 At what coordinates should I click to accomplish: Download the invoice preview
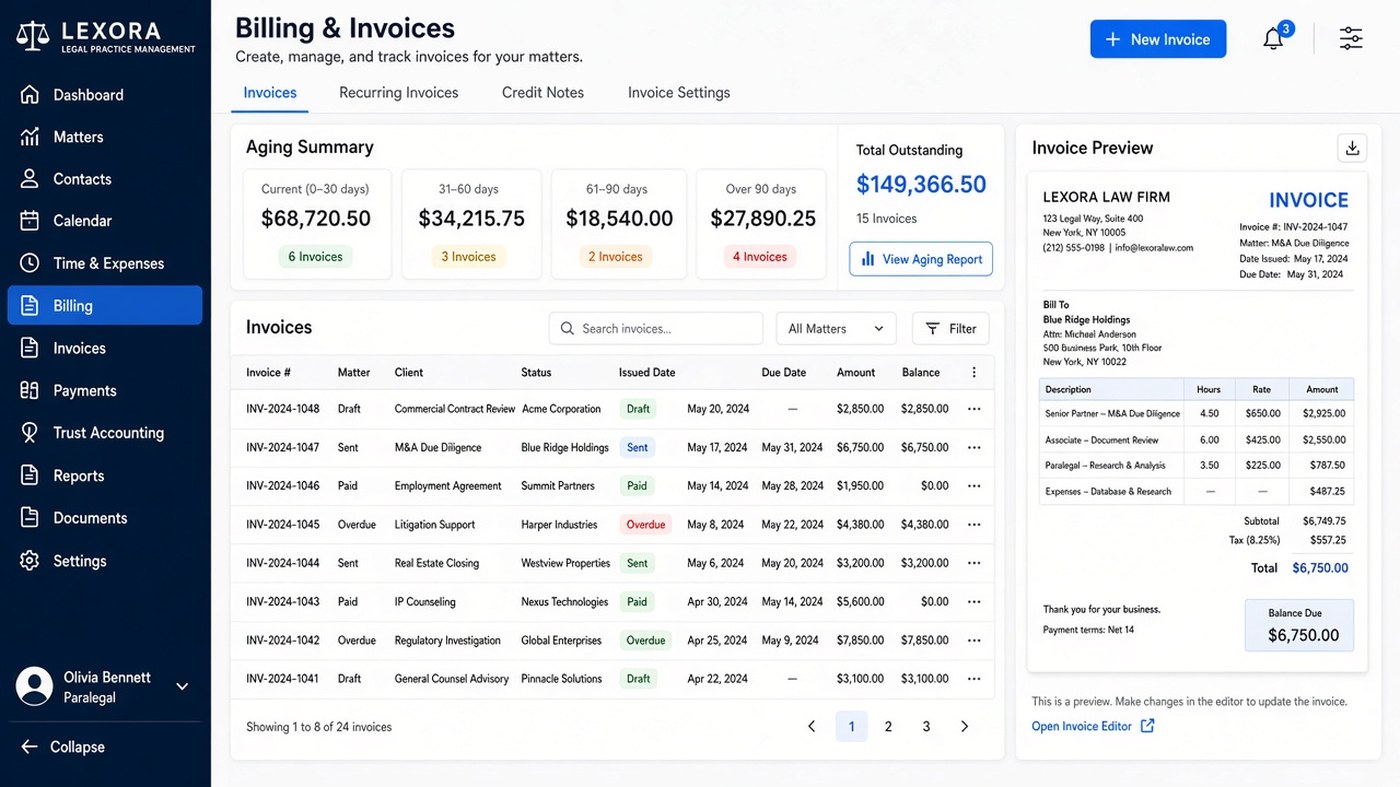(x=1352, y=148)
